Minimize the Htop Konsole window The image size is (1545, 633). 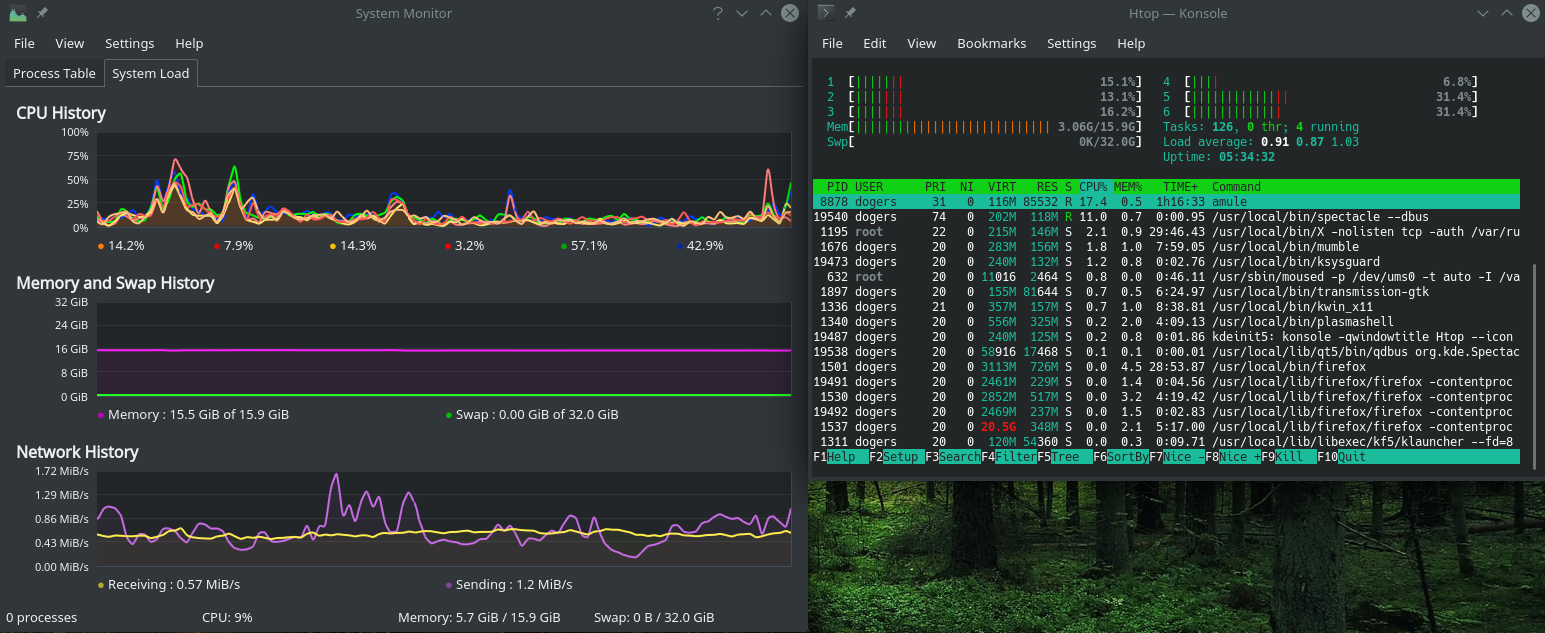(1483, 13)
